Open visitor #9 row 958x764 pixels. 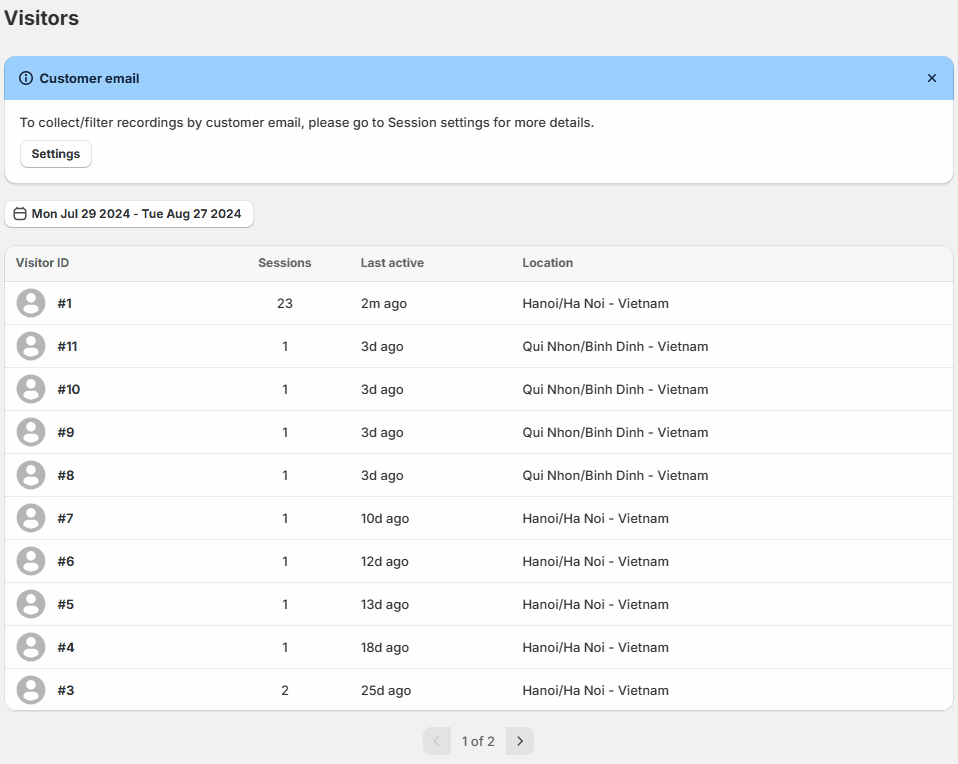pyautogui.click(x=65, y=432)
